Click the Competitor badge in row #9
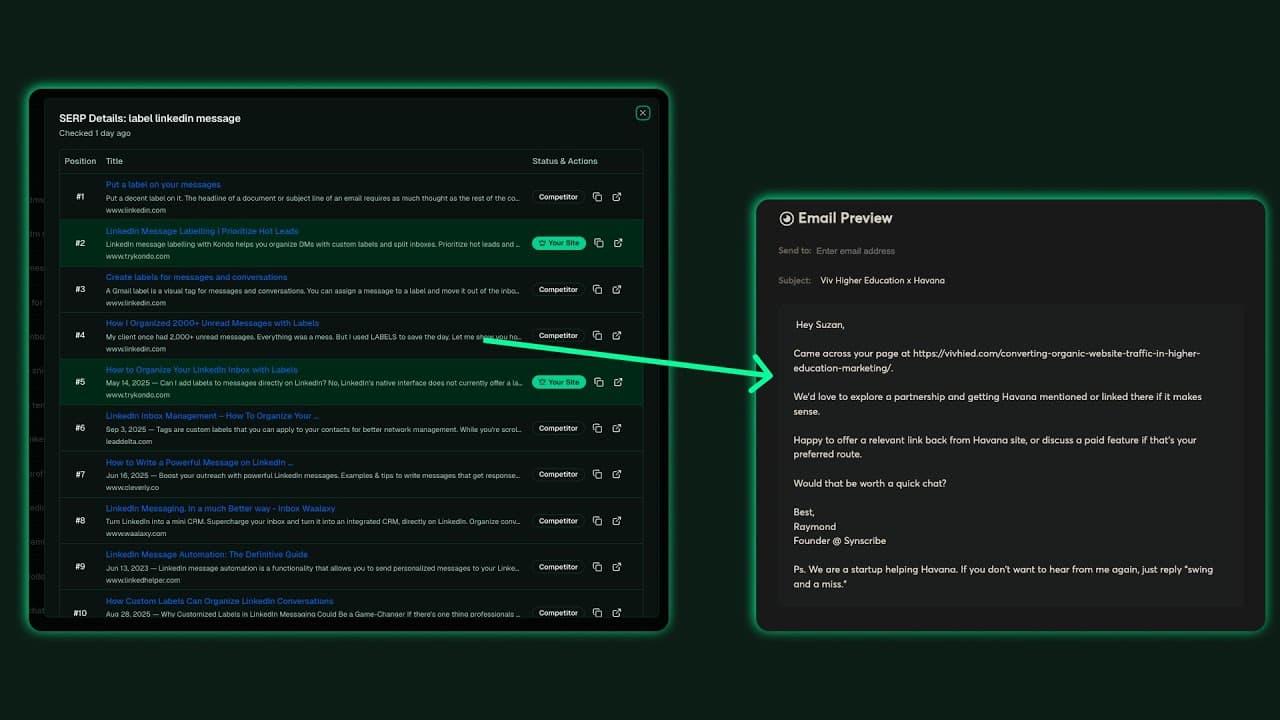This screenshot has height=720, width=1280. click(558, 567)
